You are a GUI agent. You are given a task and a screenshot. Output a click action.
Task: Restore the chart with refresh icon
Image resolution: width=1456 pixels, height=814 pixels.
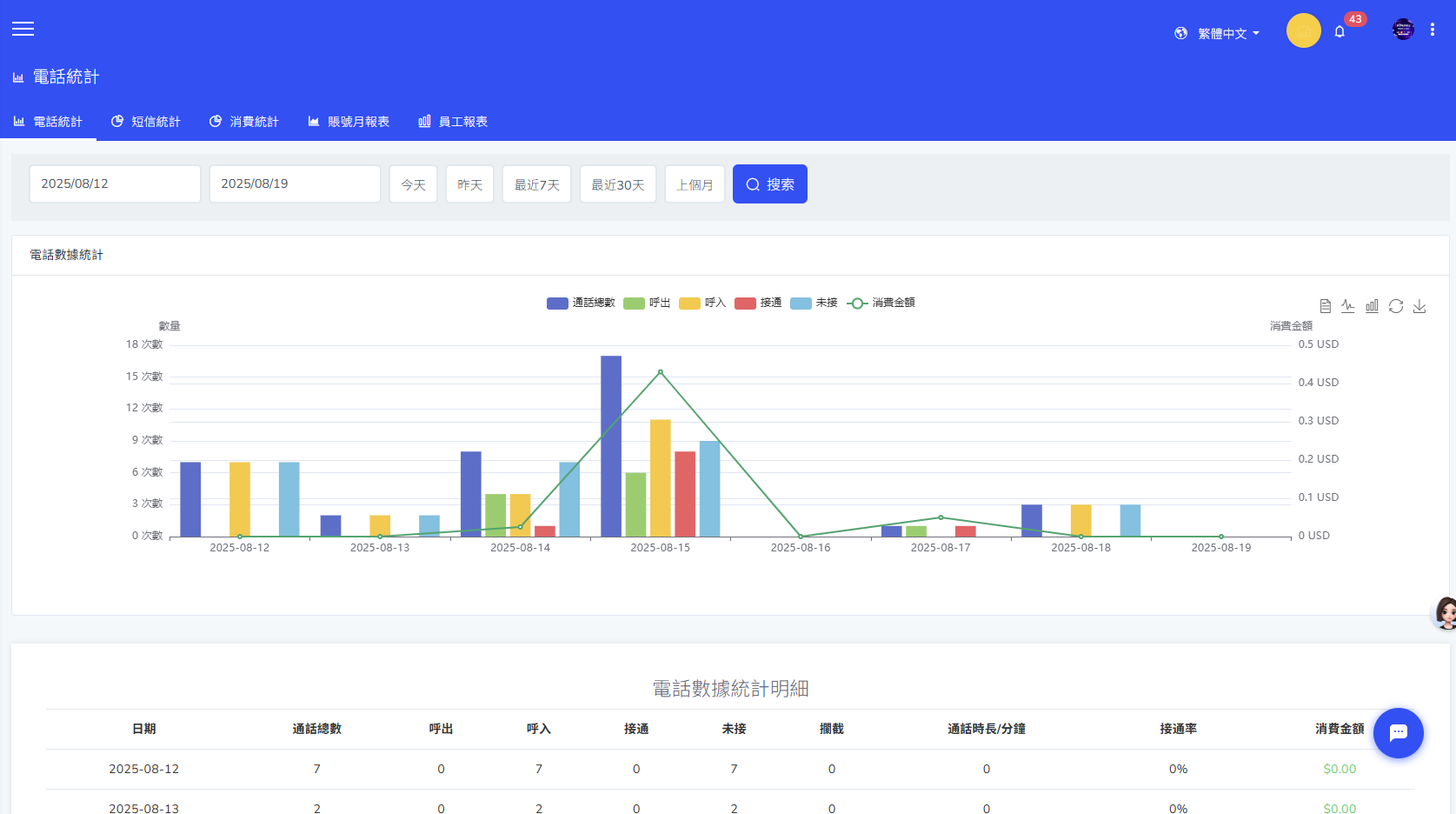[x=1396, y=306]
